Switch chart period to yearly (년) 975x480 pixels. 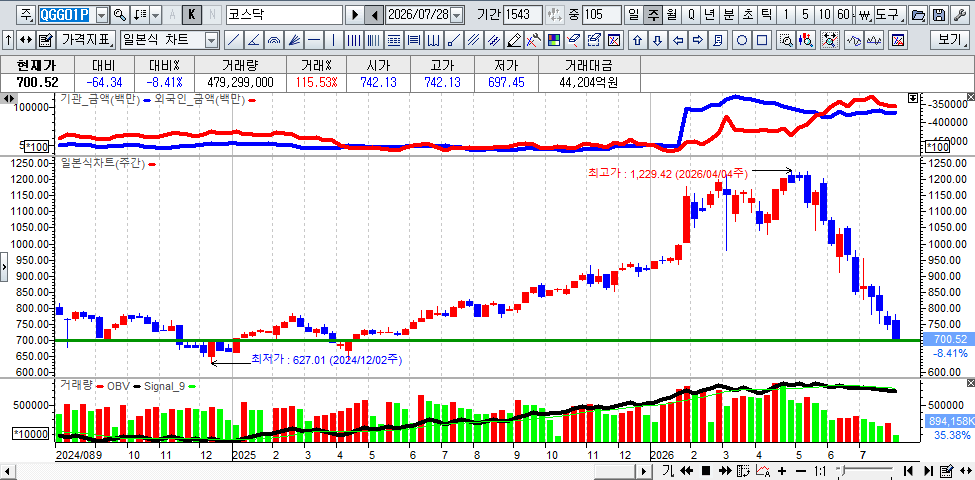click(710, 14)
